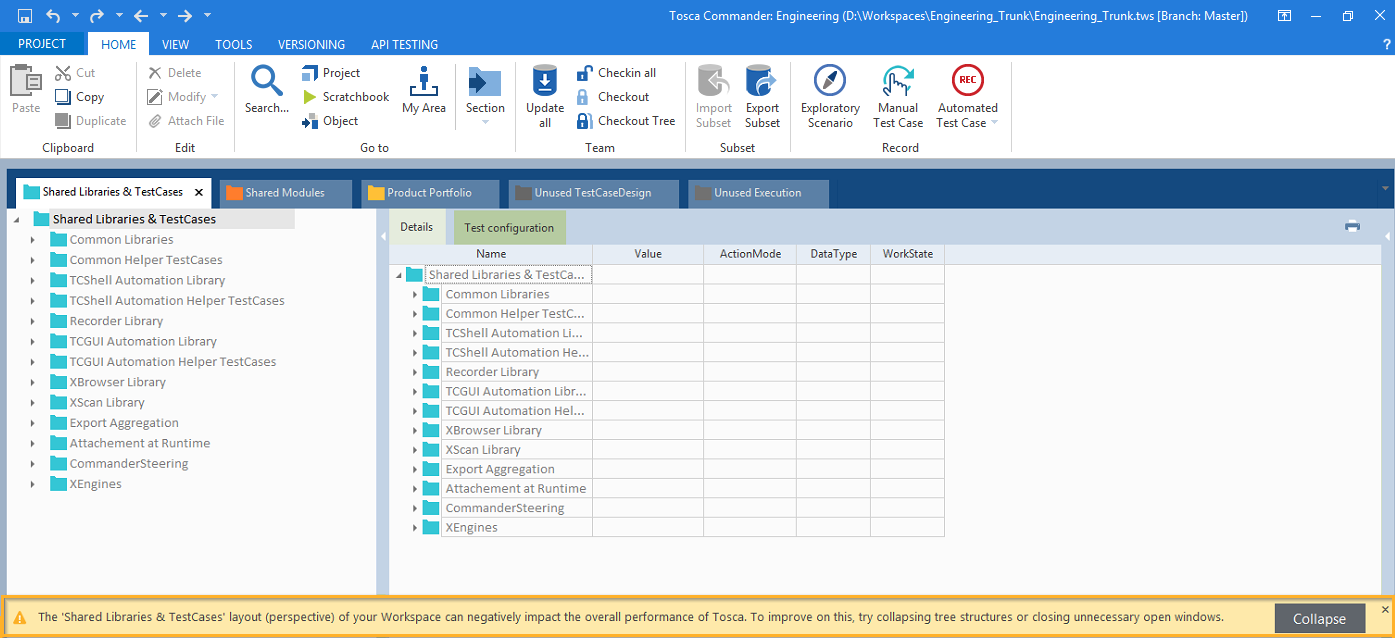Dismiss the yellow performance warning bar
The height and width of the screenshot is (638, 1395).
click(1385, 609)
